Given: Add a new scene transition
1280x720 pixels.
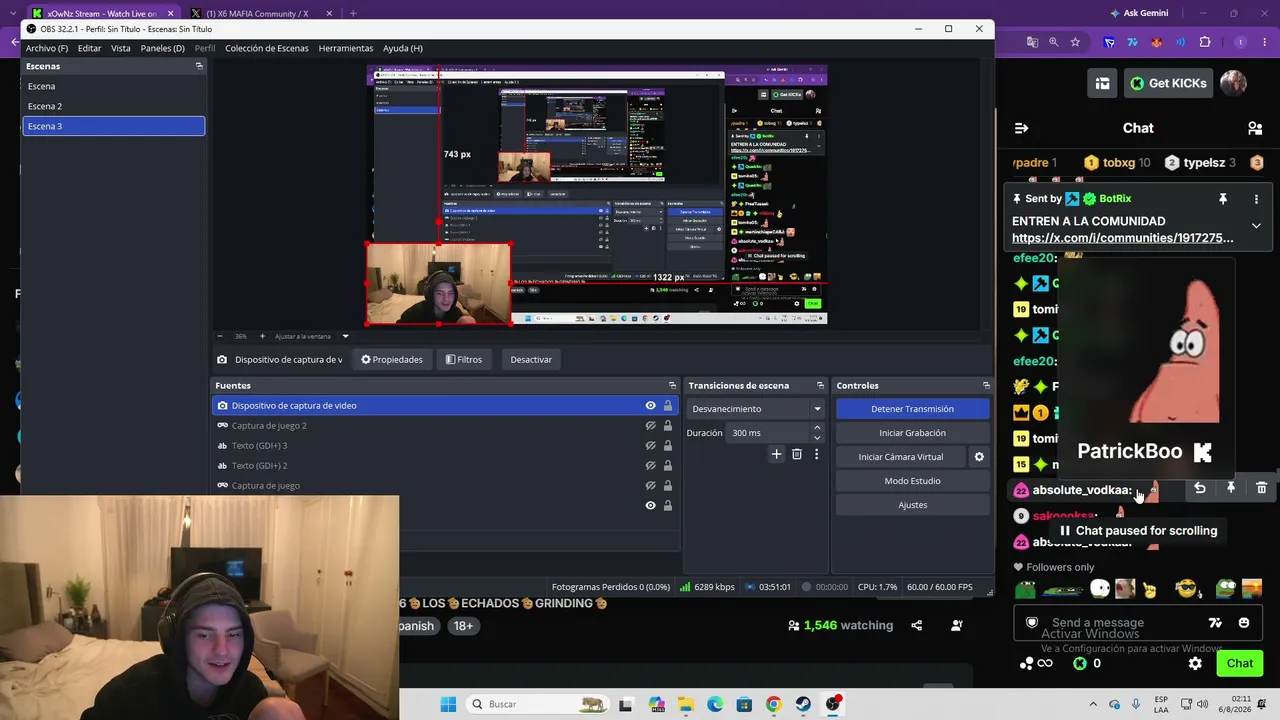Looking at the screenshot, I should 776,454.
